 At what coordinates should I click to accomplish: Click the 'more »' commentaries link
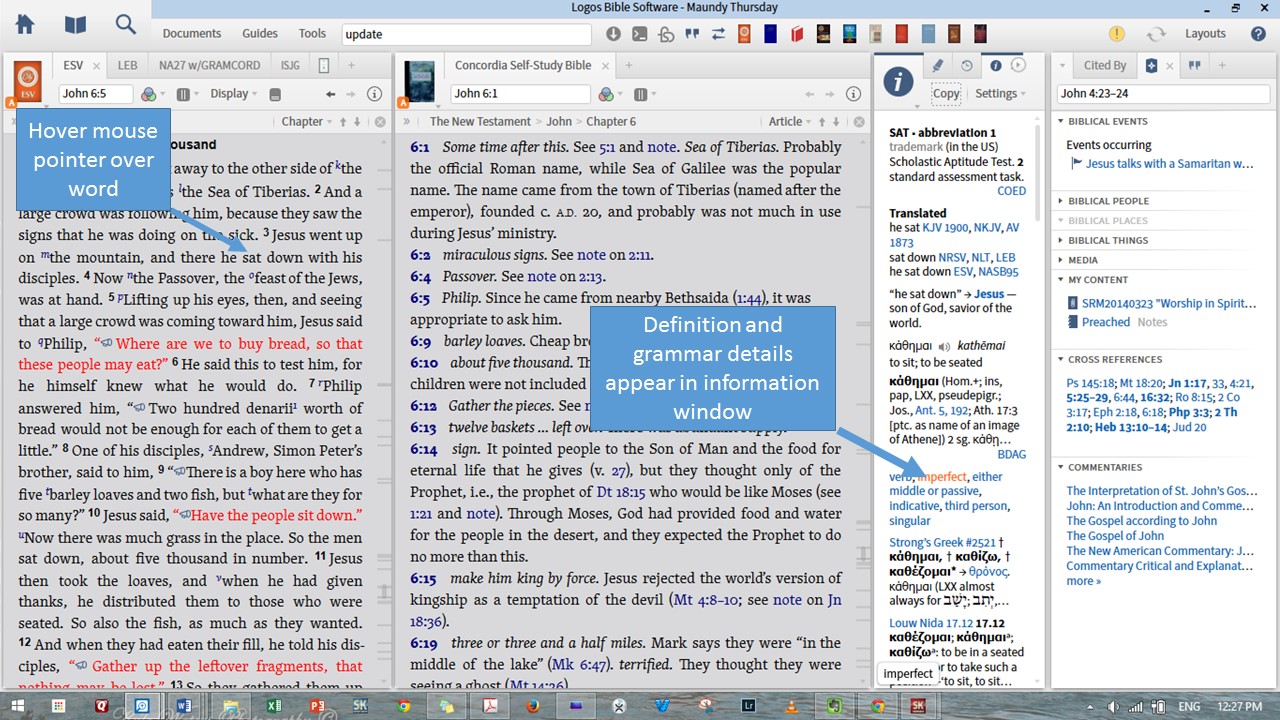tap(1083, 581)
